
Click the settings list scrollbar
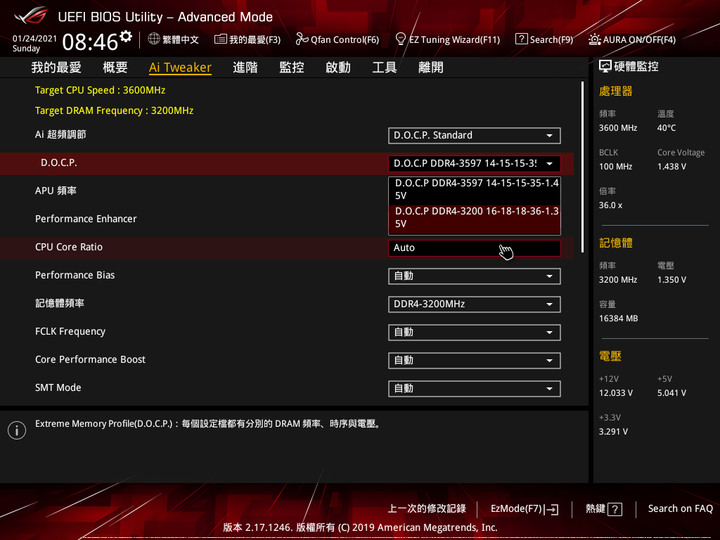(x=583, y=167)
